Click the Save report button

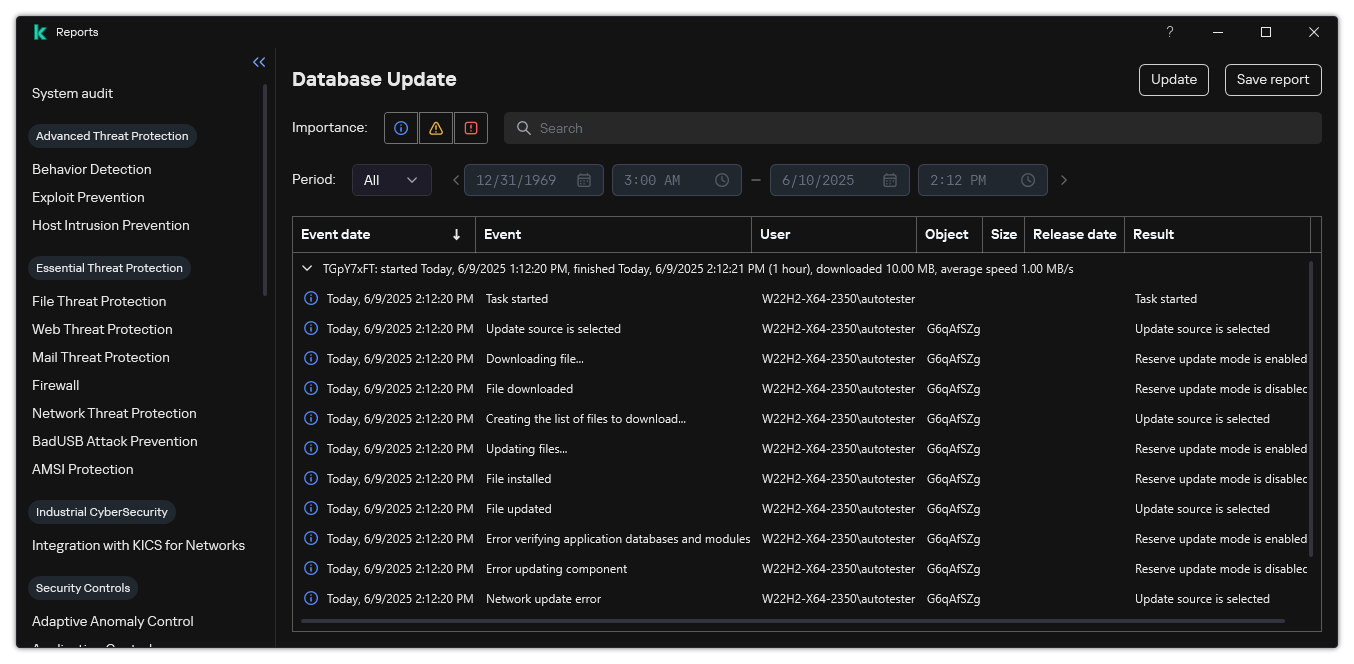1272,79
